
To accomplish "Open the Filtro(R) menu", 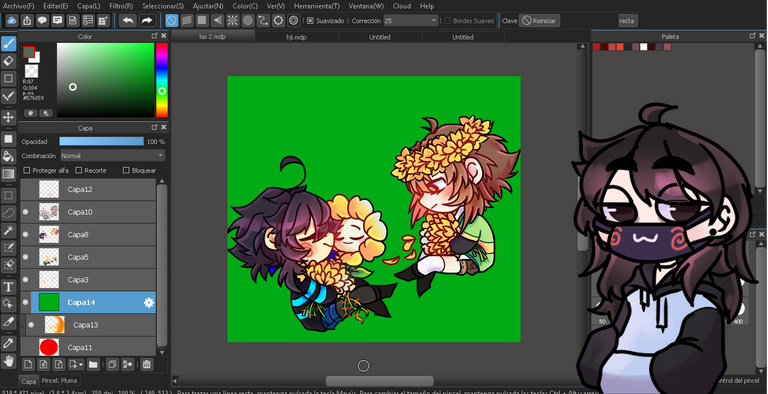I will (x=121, y=6).
